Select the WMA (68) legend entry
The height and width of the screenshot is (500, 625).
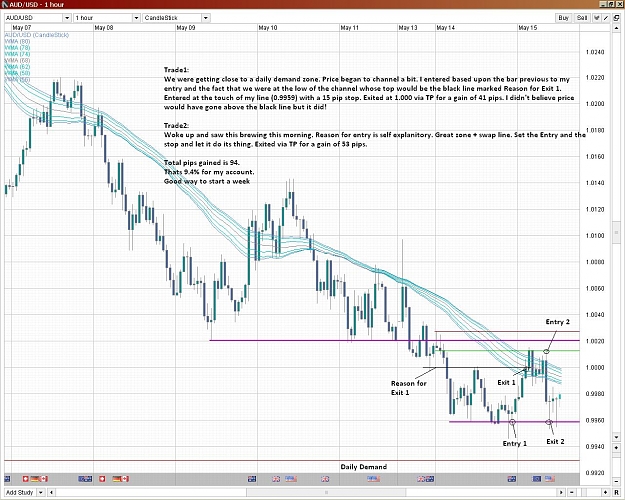[17, 61]
